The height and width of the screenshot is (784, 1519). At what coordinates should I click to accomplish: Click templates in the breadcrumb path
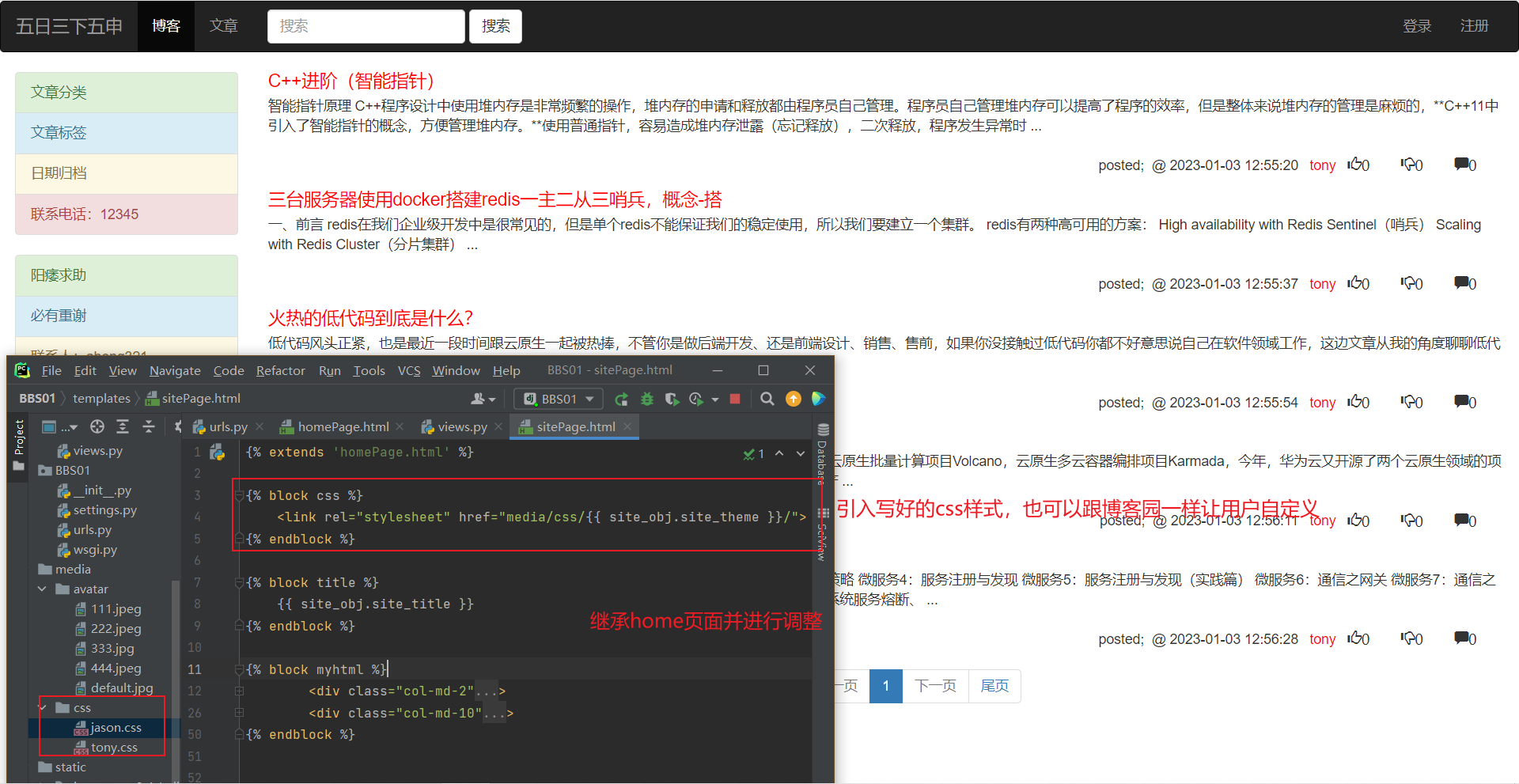point(101,399)
